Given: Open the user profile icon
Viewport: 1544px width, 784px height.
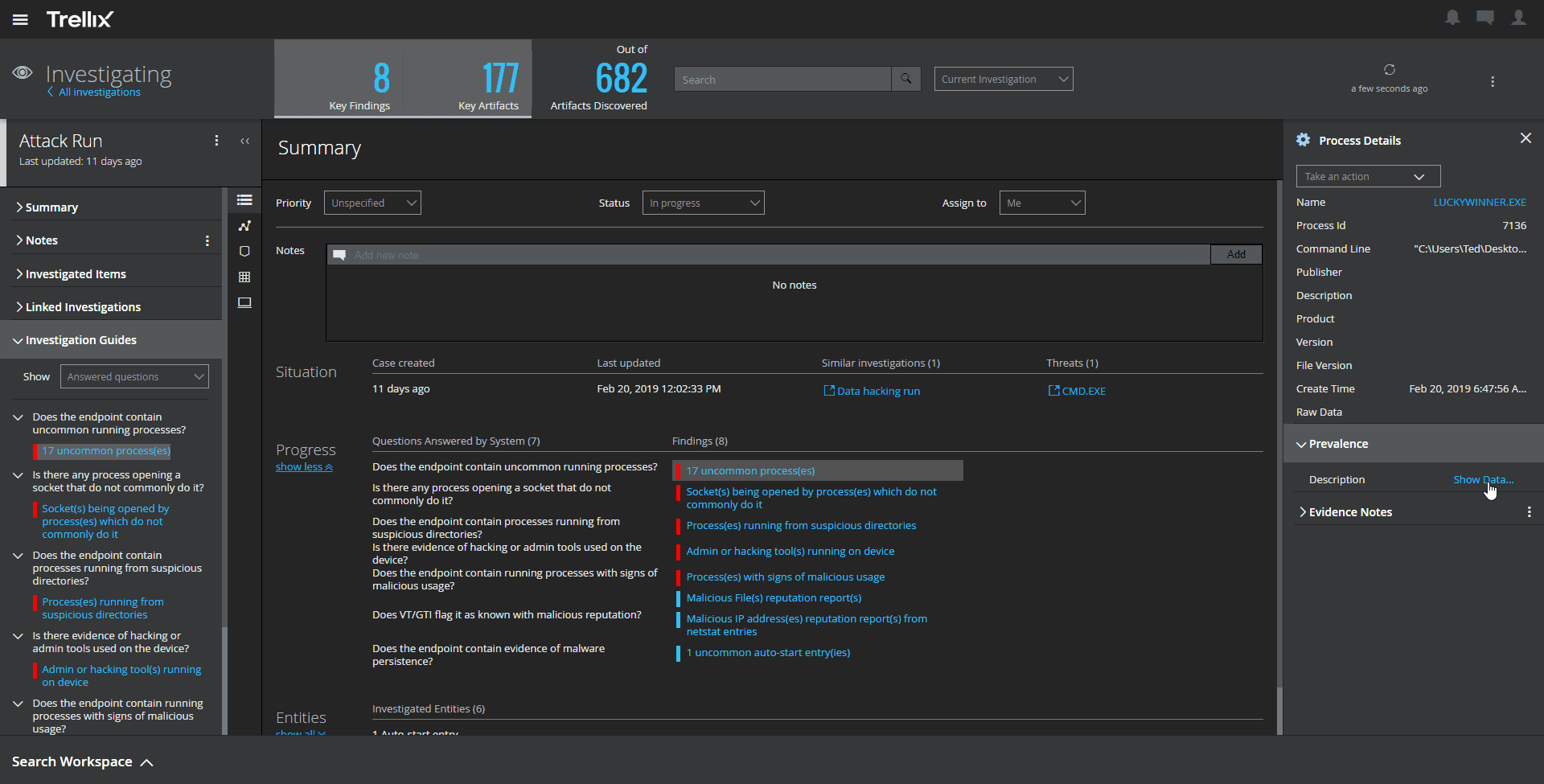Looking at the screenshot, I should 1518,18.
